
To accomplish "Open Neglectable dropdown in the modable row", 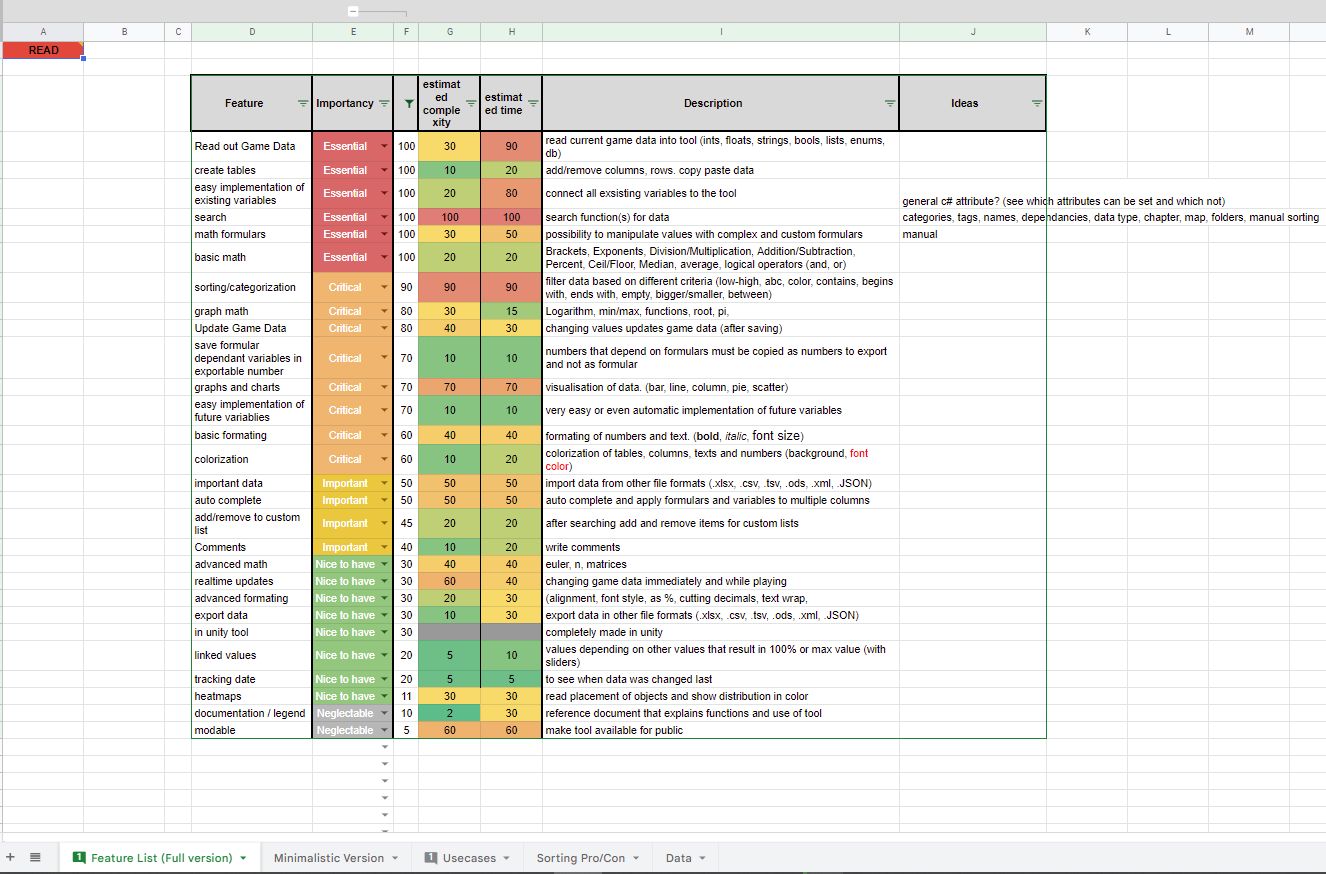I will 385,730.
